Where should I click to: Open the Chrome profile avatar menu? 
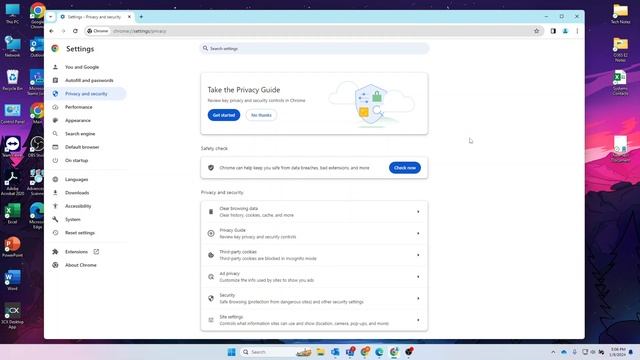coord(565,31)
